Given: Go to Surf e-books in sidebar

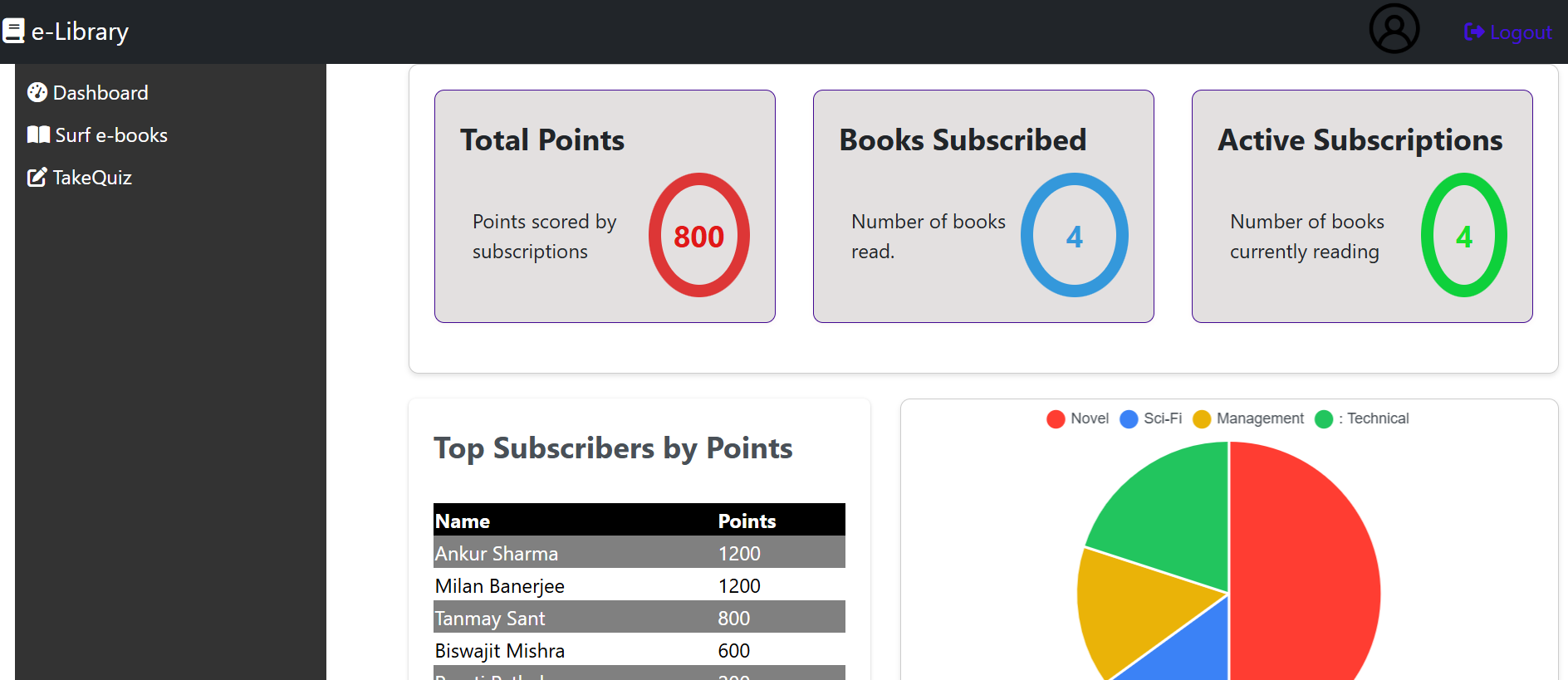Looking at the screenshot, I should 111,135.
